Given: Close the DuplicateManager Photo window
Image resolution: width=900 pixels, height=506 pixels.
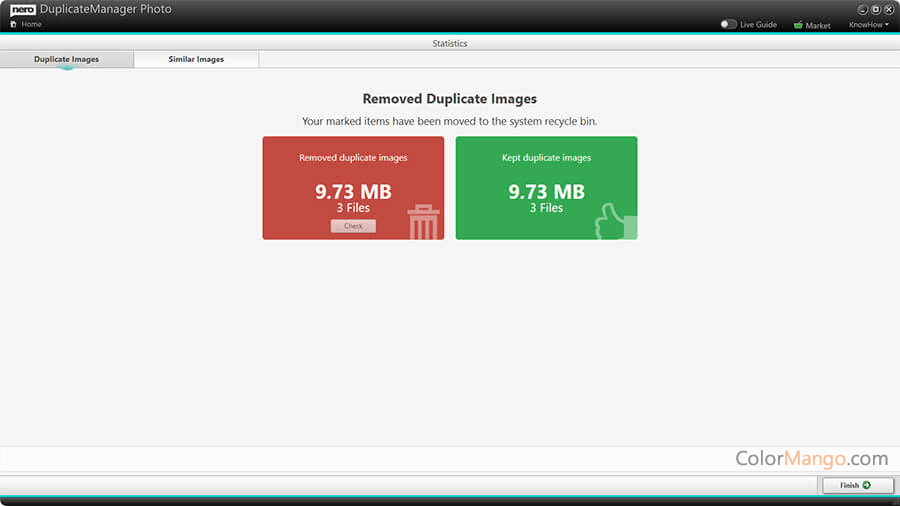Looking at the screenshot, I should [x=888, y=9].
